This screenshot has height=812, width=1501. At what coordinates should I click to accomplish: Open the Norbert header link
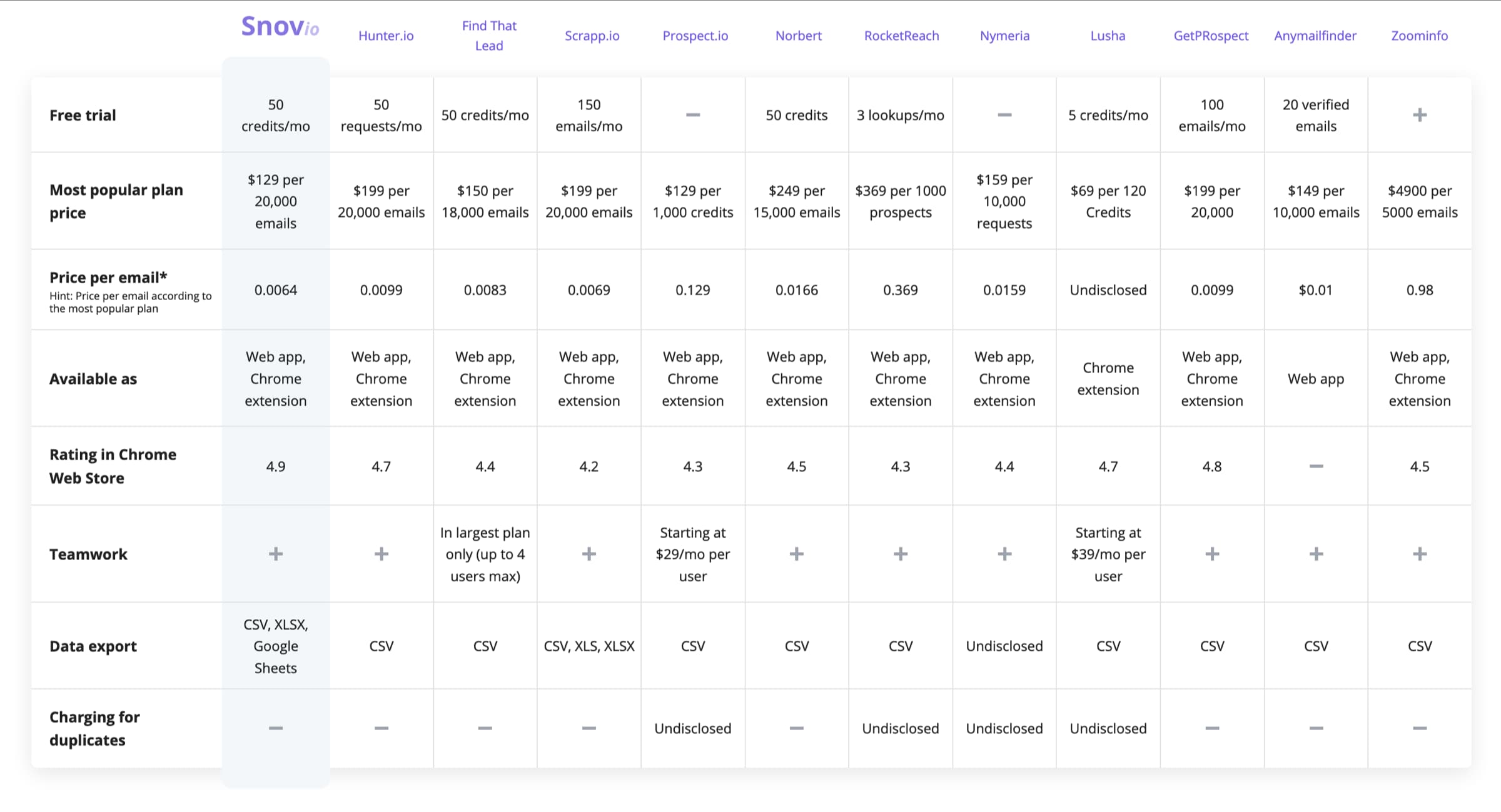pyautogui.click(x=799, y=36)
